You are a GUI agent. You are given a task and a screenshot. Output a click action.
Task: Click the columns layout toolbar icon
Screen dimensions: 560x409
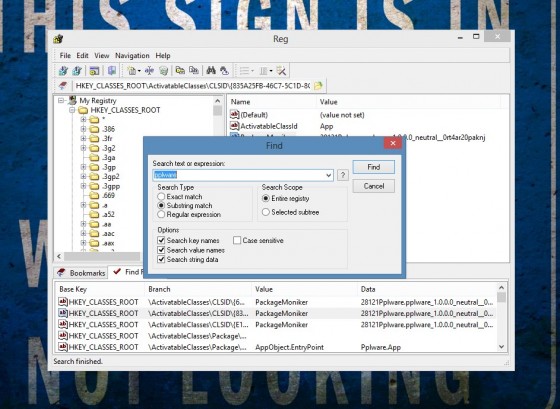click(264, 71)
